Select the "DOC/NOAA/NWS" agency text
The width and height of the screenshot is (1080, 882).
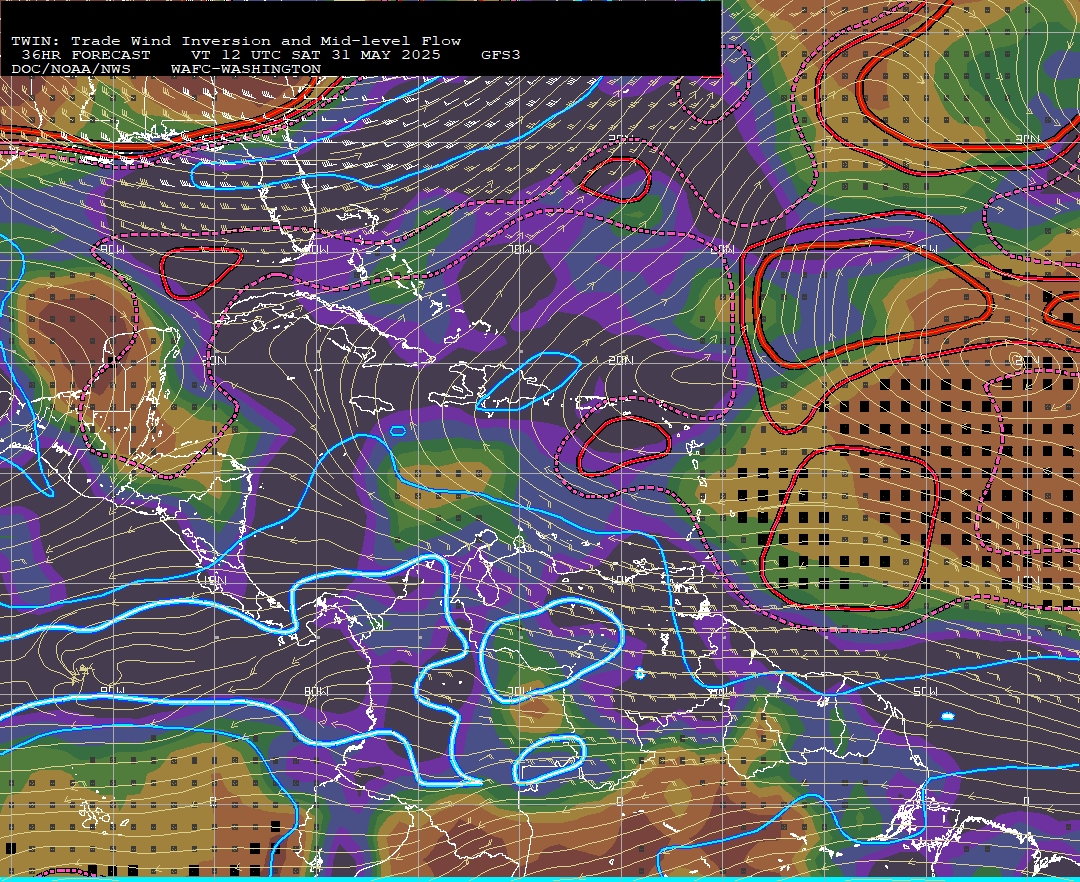click(x=71, y=69)
